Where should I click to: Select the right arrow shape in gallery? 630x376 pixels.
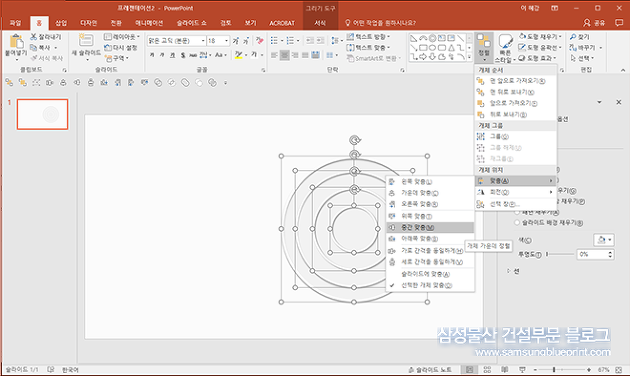click(423, 57)
